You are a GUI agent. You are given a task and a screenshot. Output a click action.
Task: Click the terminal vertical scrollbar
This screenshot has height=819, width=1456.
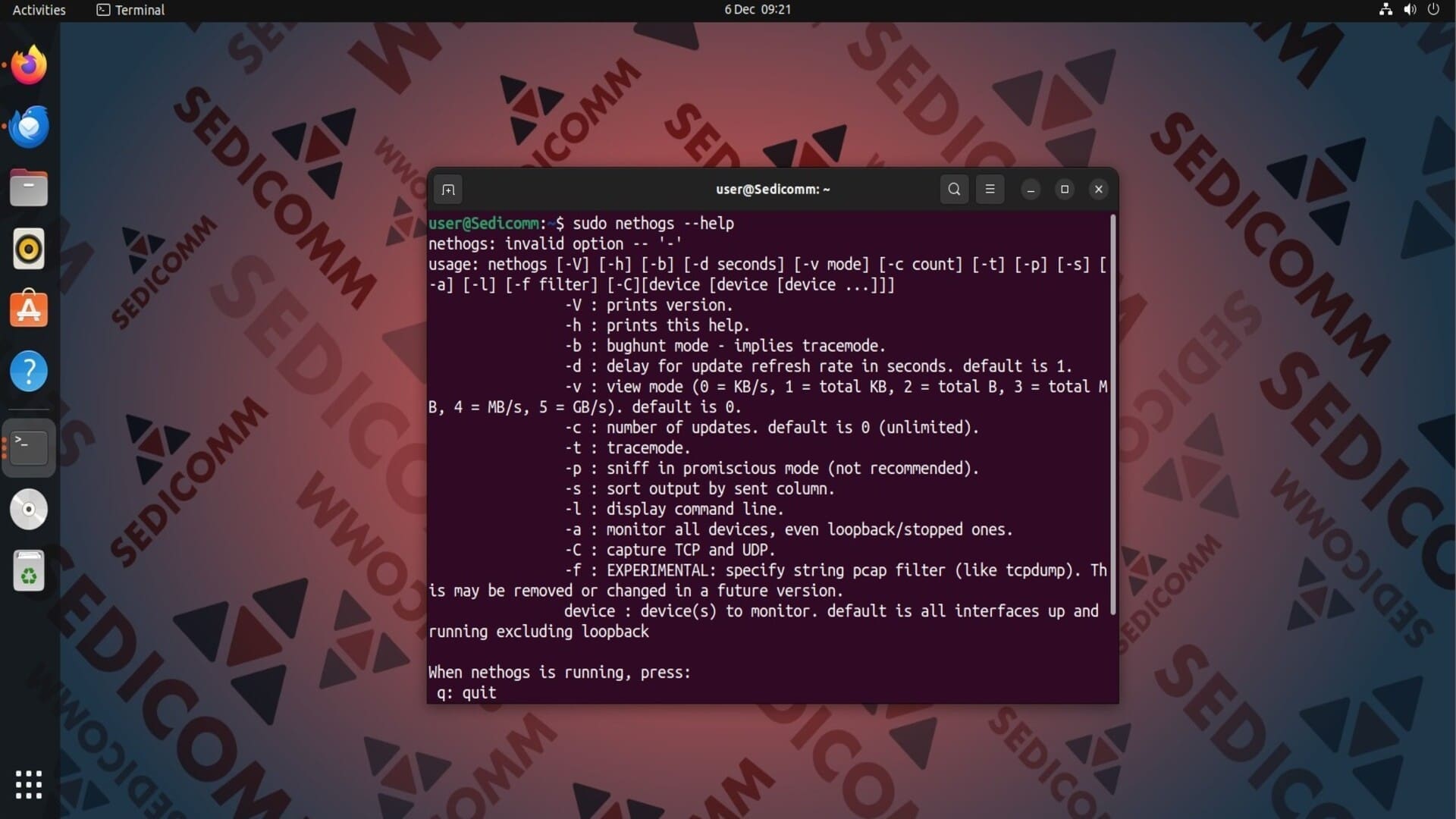coord(1112,415)
